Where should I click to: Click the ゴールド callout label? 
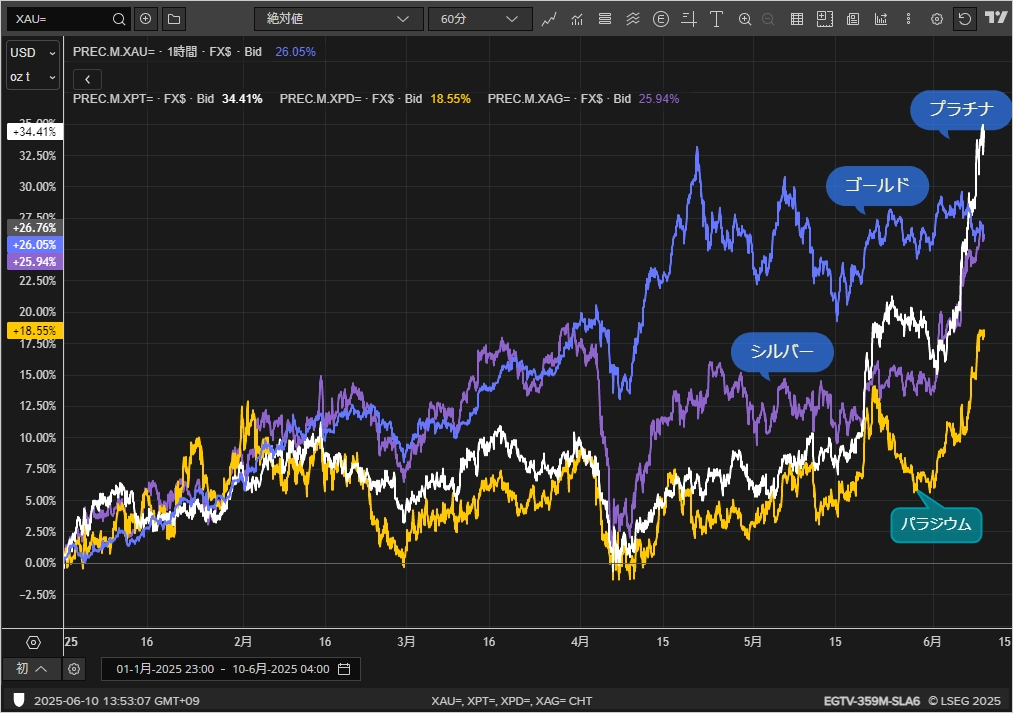click(x=877, y=186)
